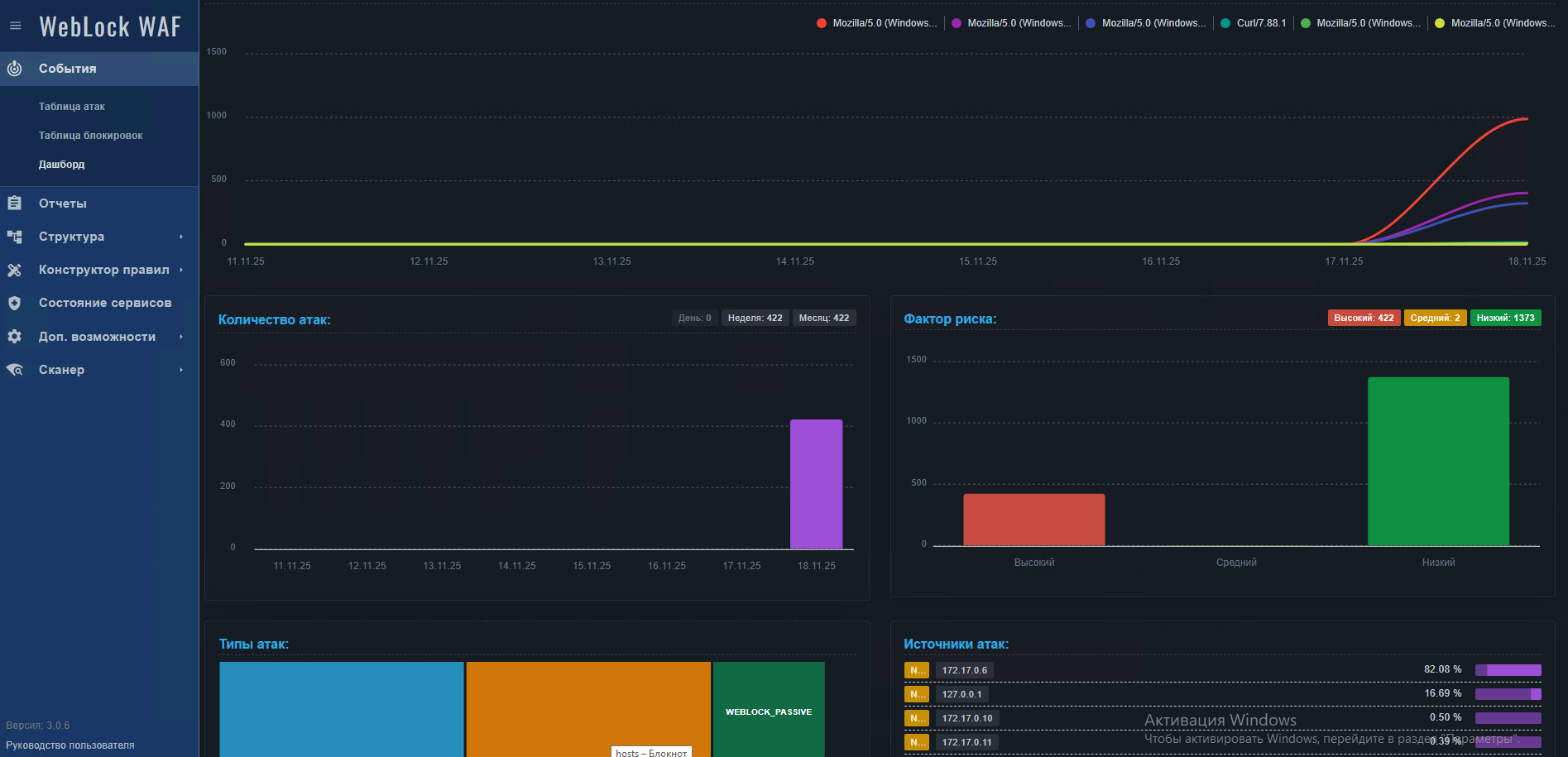Click the Доп. возможности gear icon
The image size is (1568, 757).
click(x=15, y=337)
